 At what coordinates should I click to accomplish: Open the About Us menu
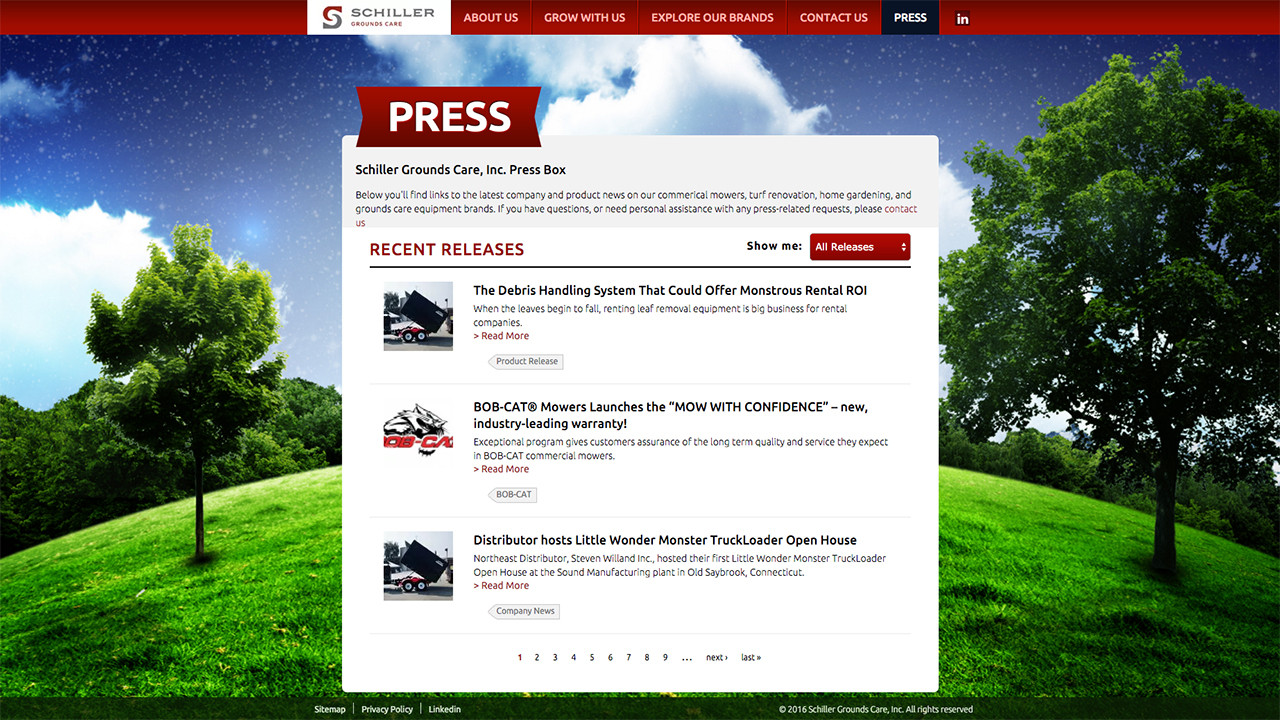491,17
